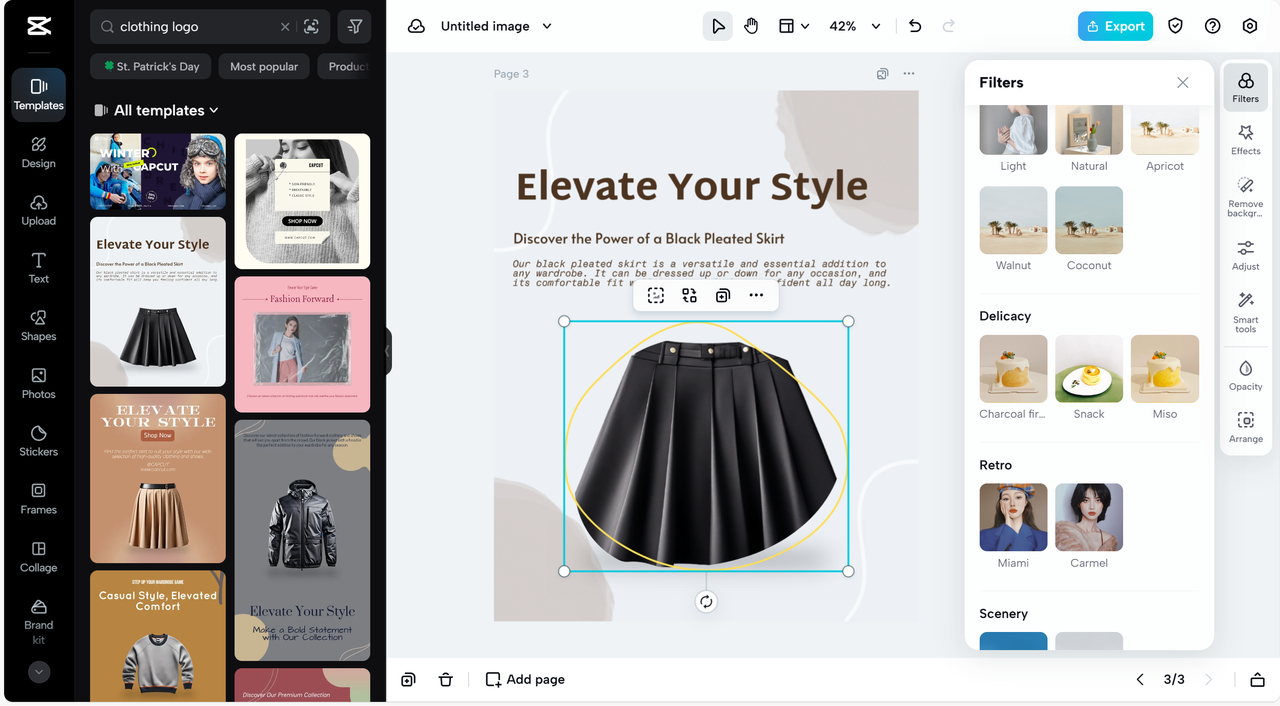The height and width of the screenshot is (706, 1280).
Task: Go to the previous page arrow
Action: [1140, 679]
